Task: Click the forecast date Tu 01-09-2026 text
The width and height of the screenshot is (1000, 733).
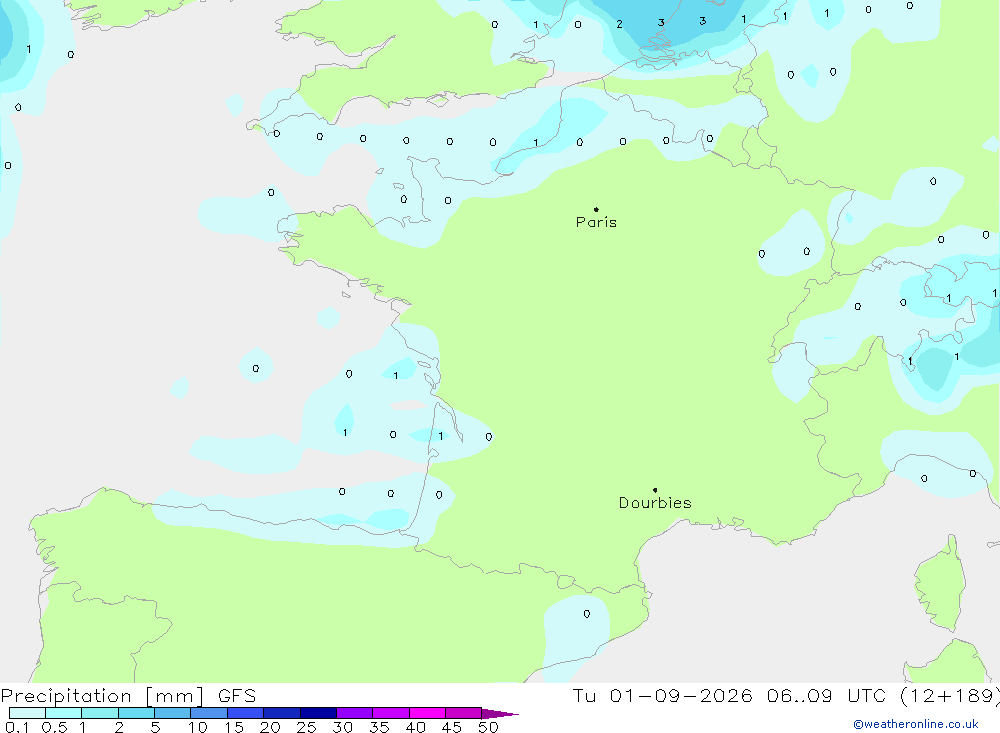Action: click(x=662, y=695)
